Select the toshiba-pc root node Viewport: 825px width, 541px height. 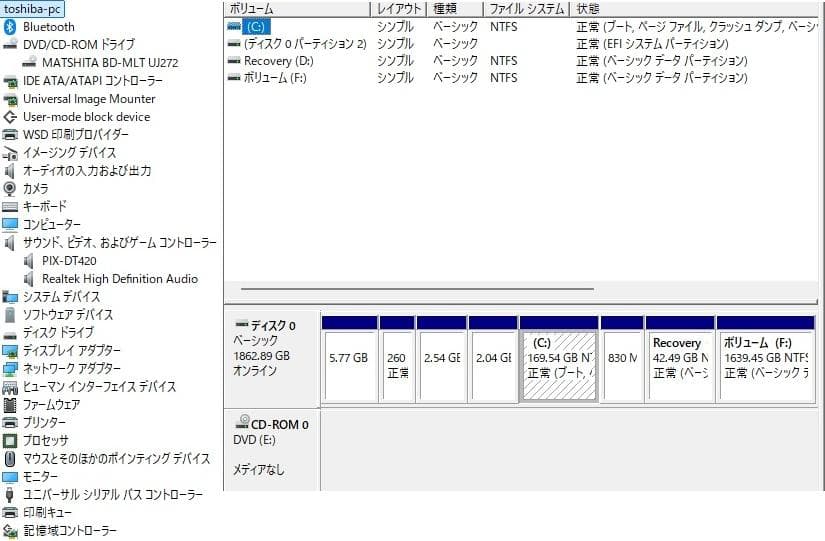[32, 9]
